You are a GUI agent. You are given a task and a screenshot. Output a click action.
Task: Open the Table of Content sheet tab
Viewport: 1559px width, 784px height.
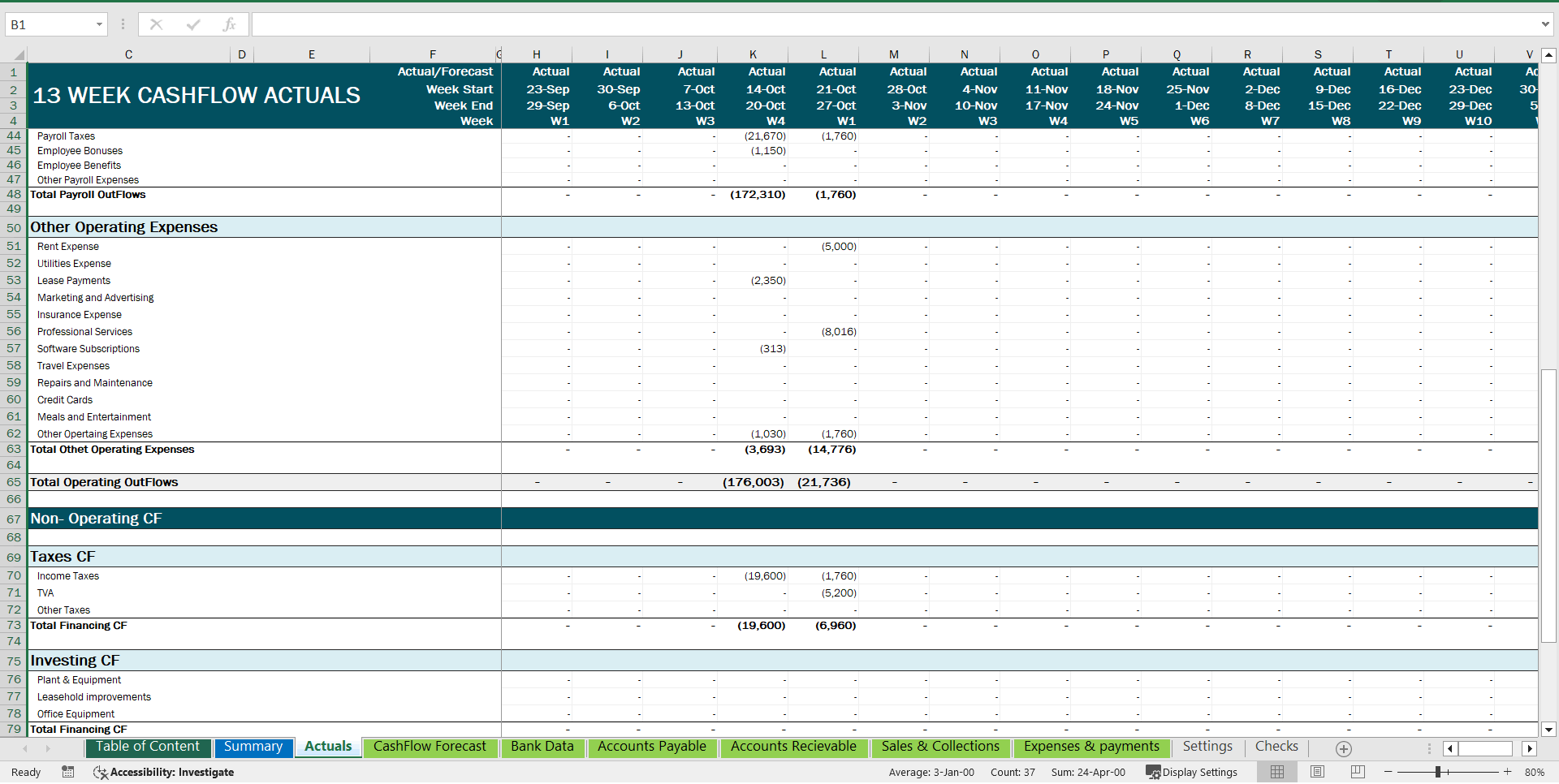coord(147,747)
